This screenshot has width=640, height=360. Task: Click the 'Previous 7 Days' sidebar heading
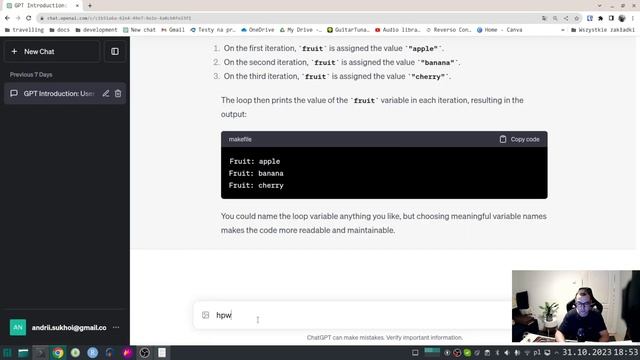pyautogui.click(x=31, y=75)
